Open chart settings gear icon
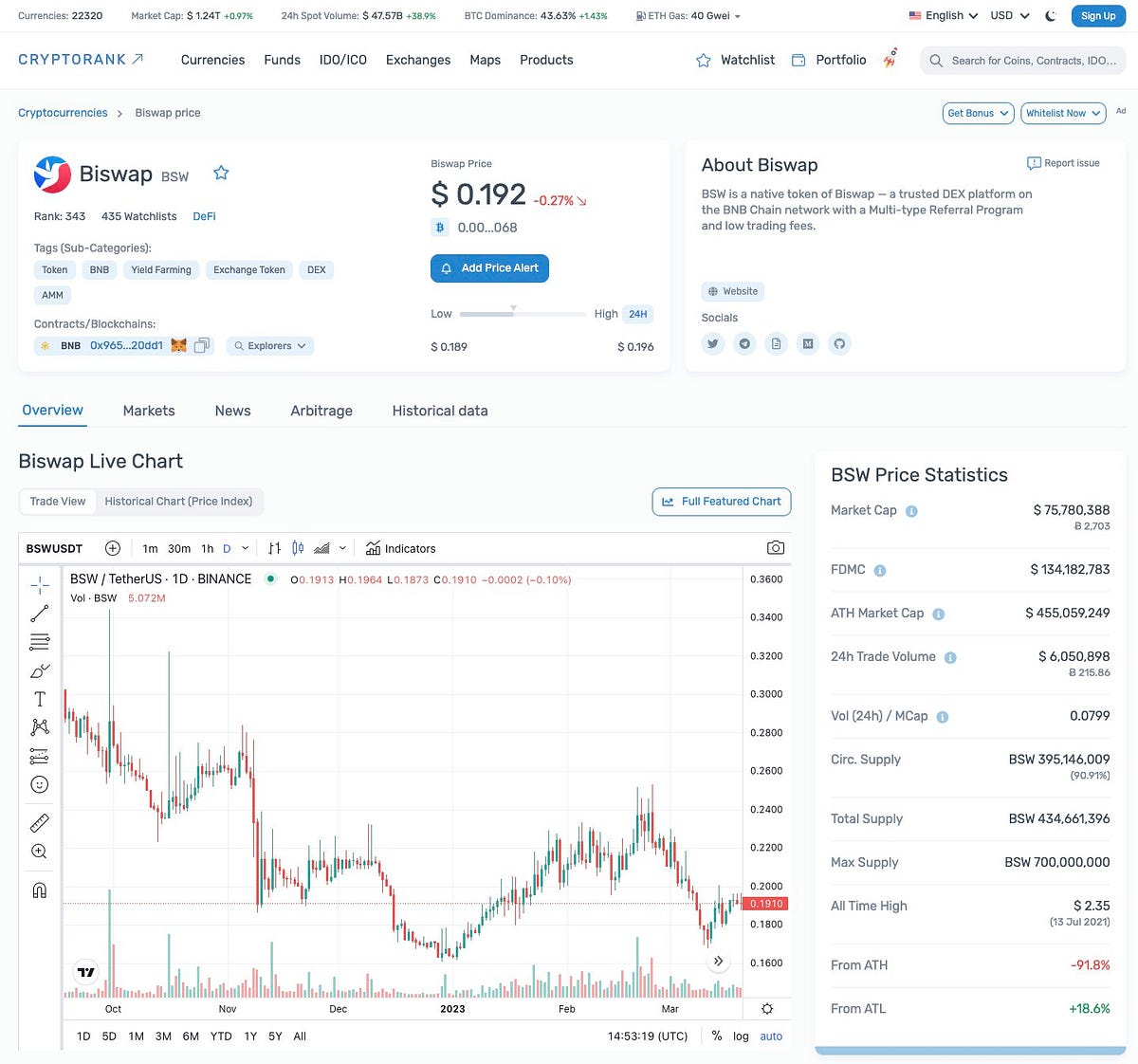 (767, 1009)
